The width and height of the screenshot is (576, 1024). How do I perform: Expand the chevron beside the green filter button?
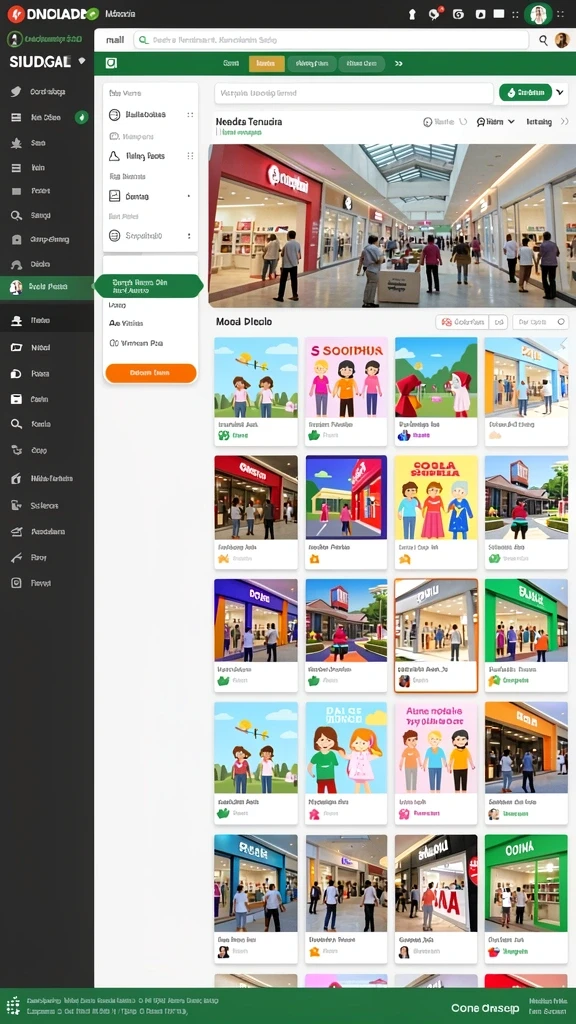(x=560, y=93)
